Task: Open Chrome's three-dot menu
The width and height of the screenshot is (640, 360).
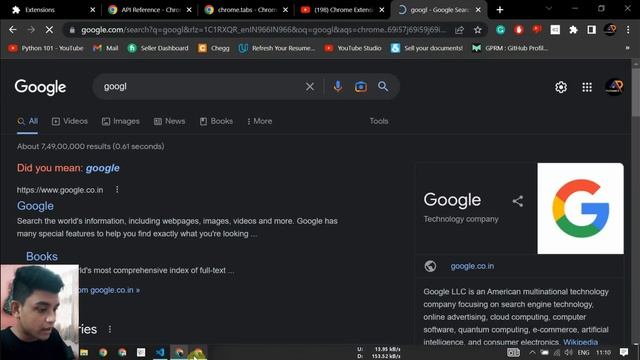Action: click(x=628, y=29)
